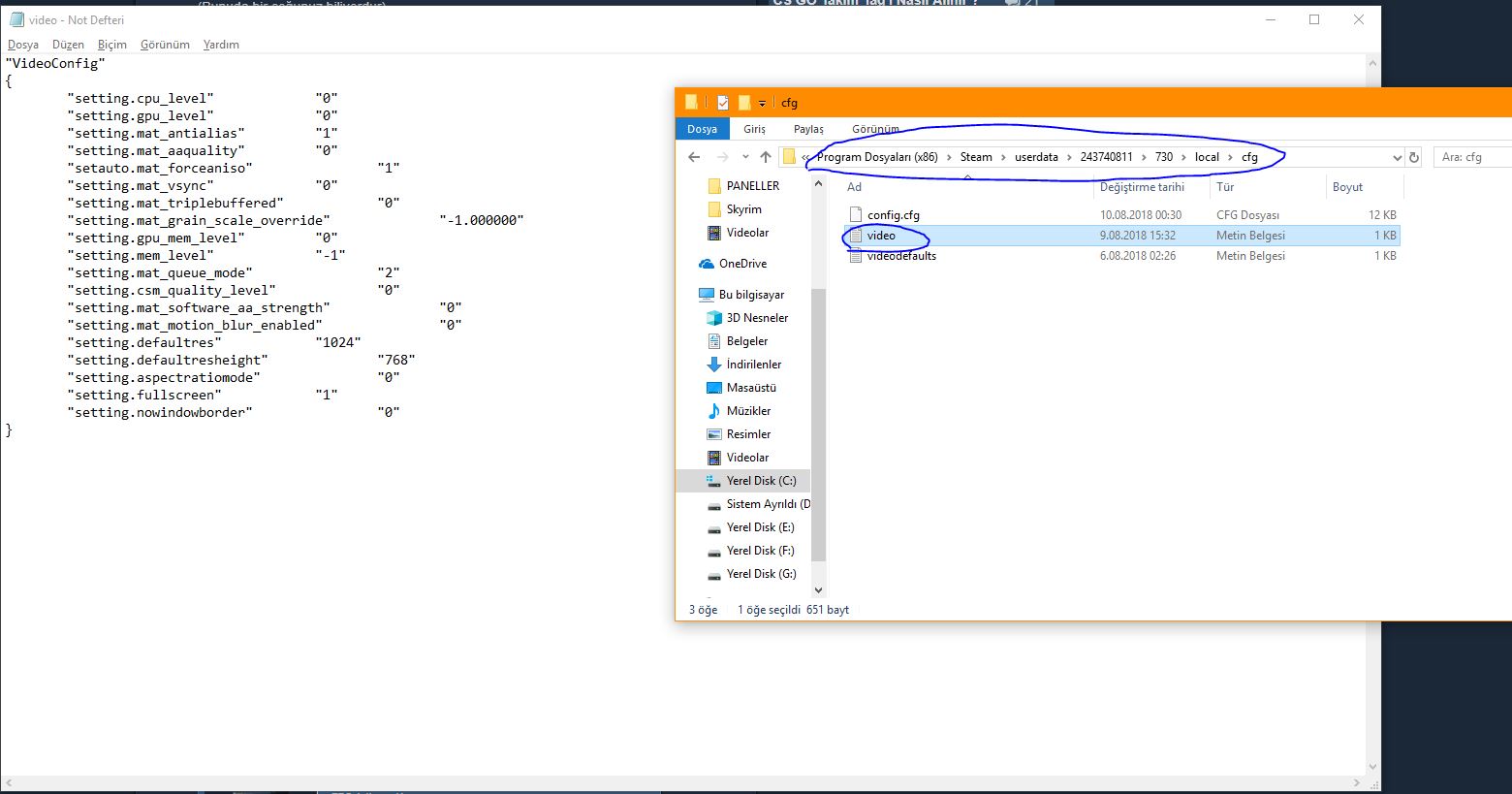Select the local breadcrumb segment

(x=1207, y=157)
